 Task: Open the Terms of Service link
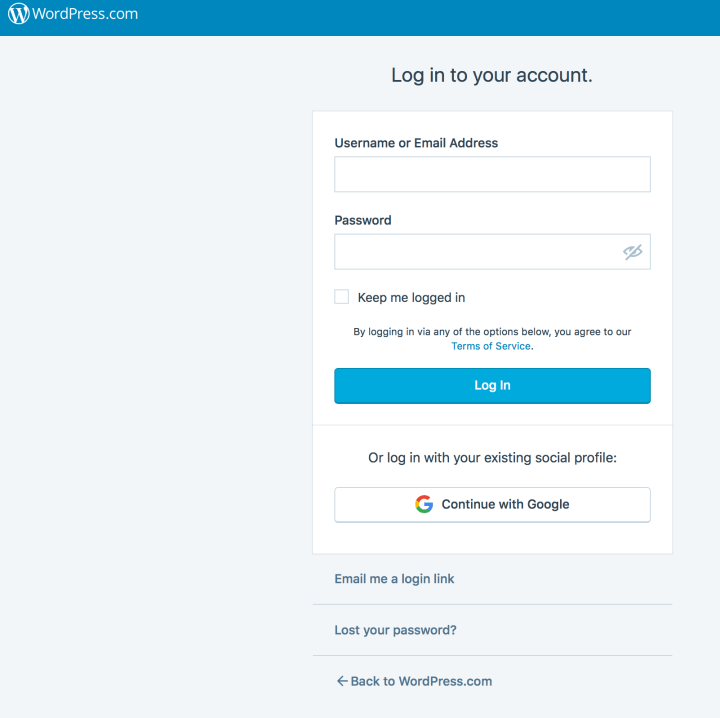(x=491, y=346)
